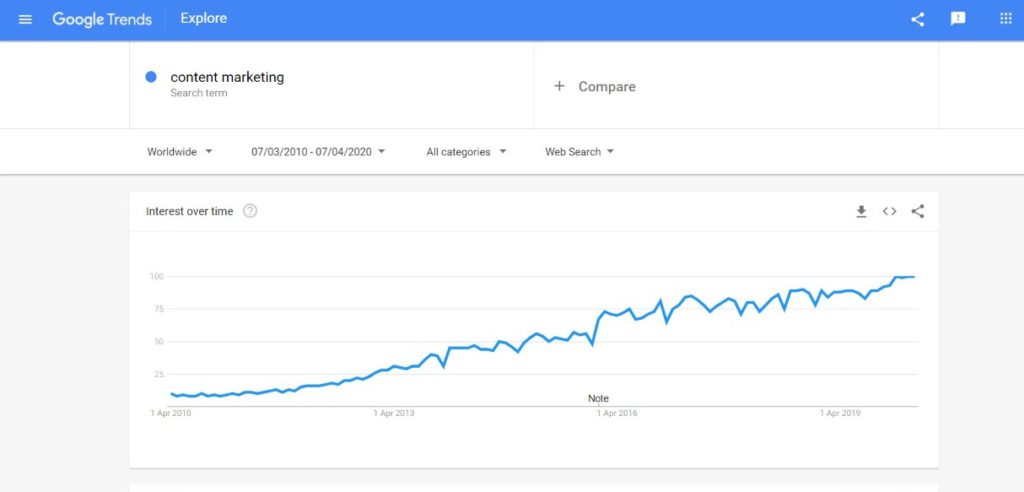This screenshot has height=492, width=1024.
Task: Share the Interest over time chart
Action: click(918, 211)
